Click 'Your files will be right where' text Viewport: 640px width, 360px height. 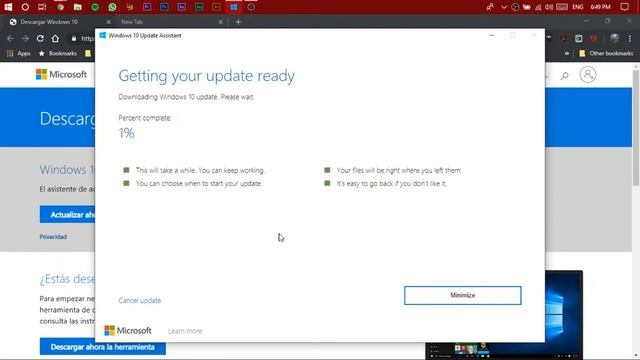click(399, 170)
